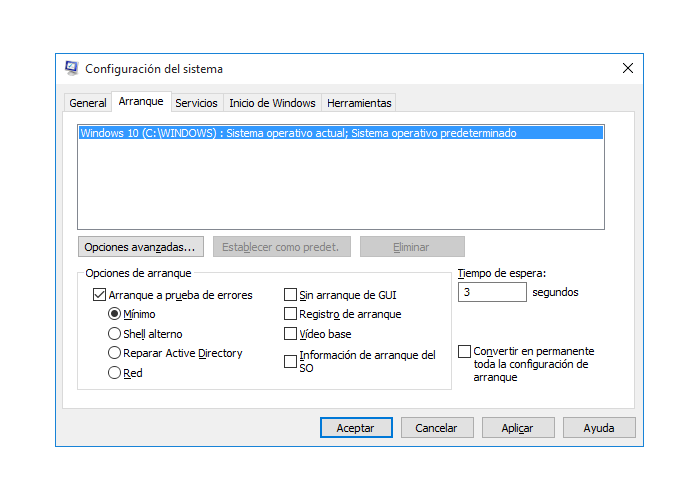Check the Registro de arranque box
The height and width of the screenshot is (500, 700).
coord(291,314)
